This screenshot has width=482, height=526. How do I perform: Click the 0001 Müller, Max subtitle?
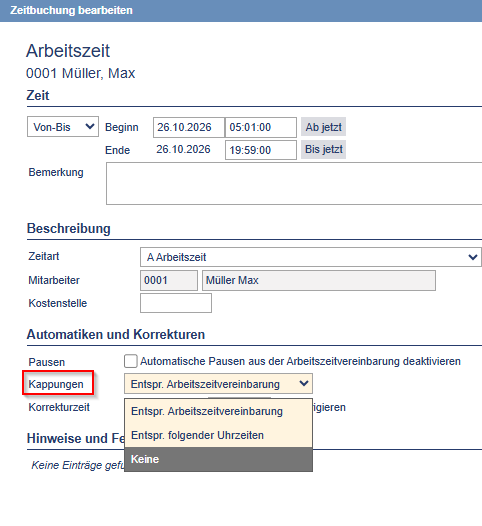tap(81, 73)
